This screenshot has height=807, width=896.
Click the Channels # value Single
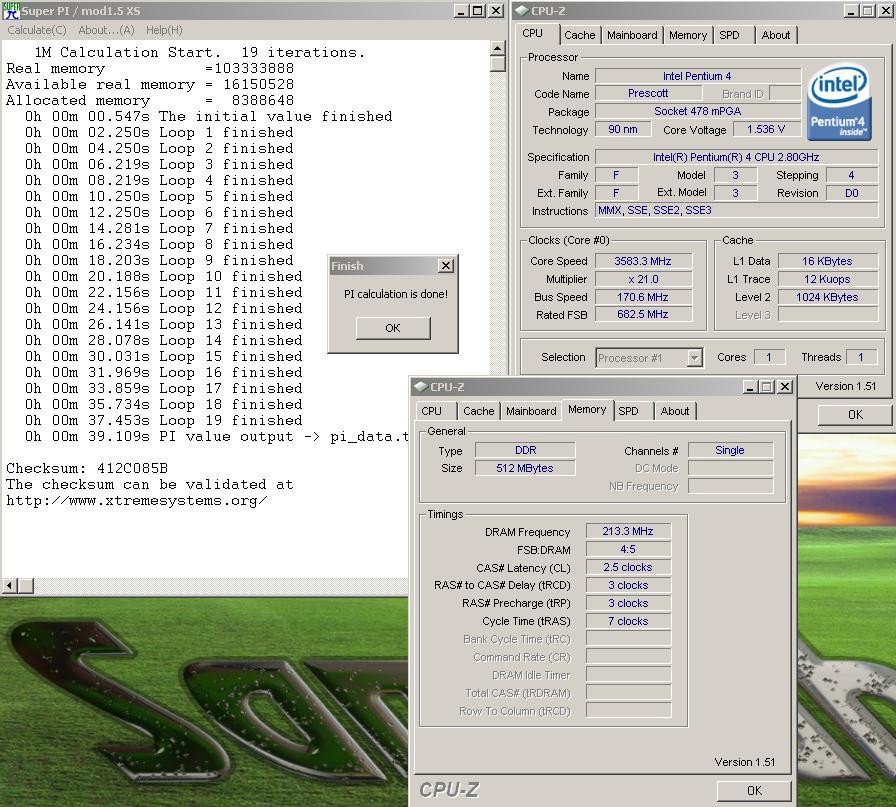pos(730,450)
